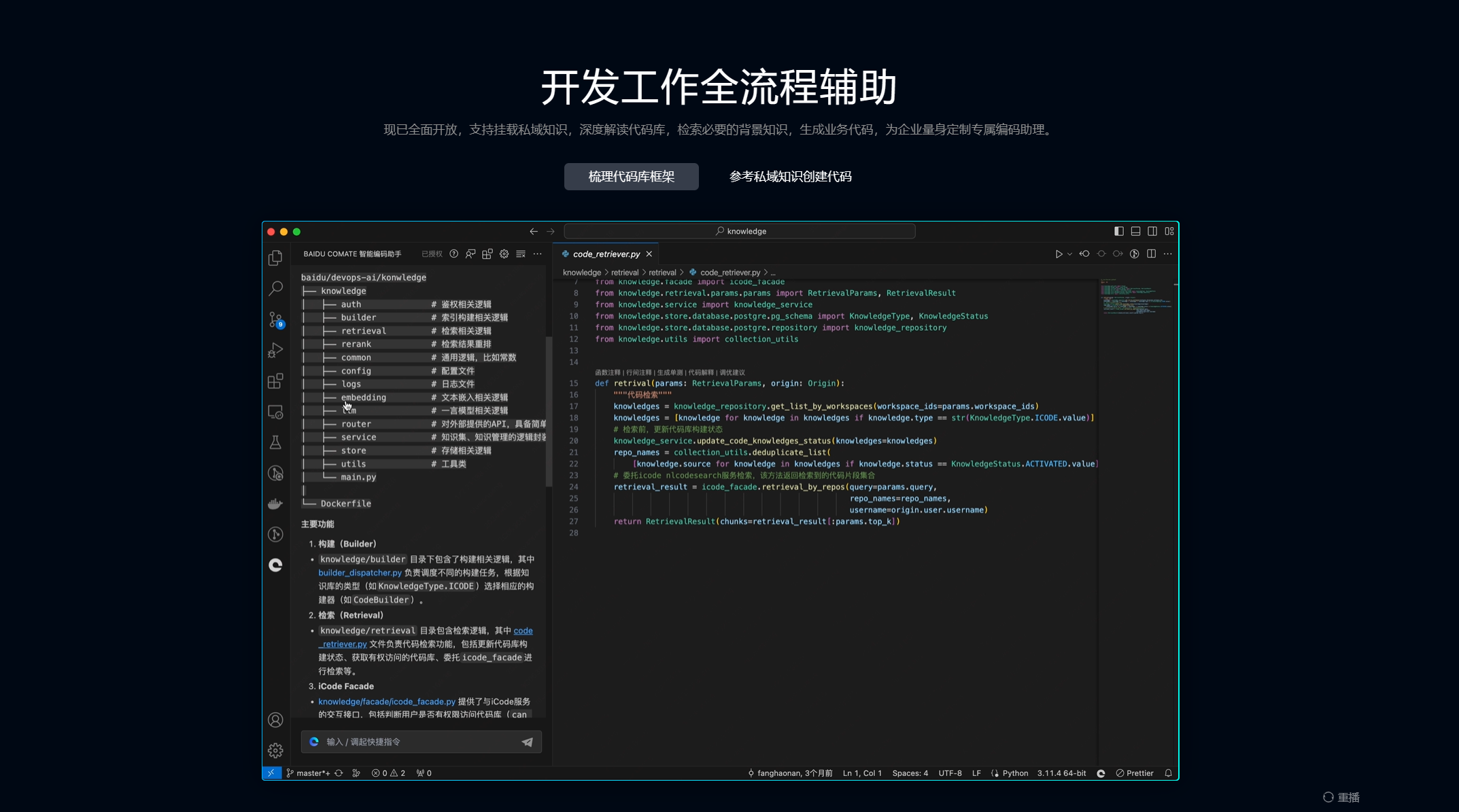Open the Search view in activity bar
This screenshot has width=1459, height=812.
pyautogui.click(x=275, y=288)
